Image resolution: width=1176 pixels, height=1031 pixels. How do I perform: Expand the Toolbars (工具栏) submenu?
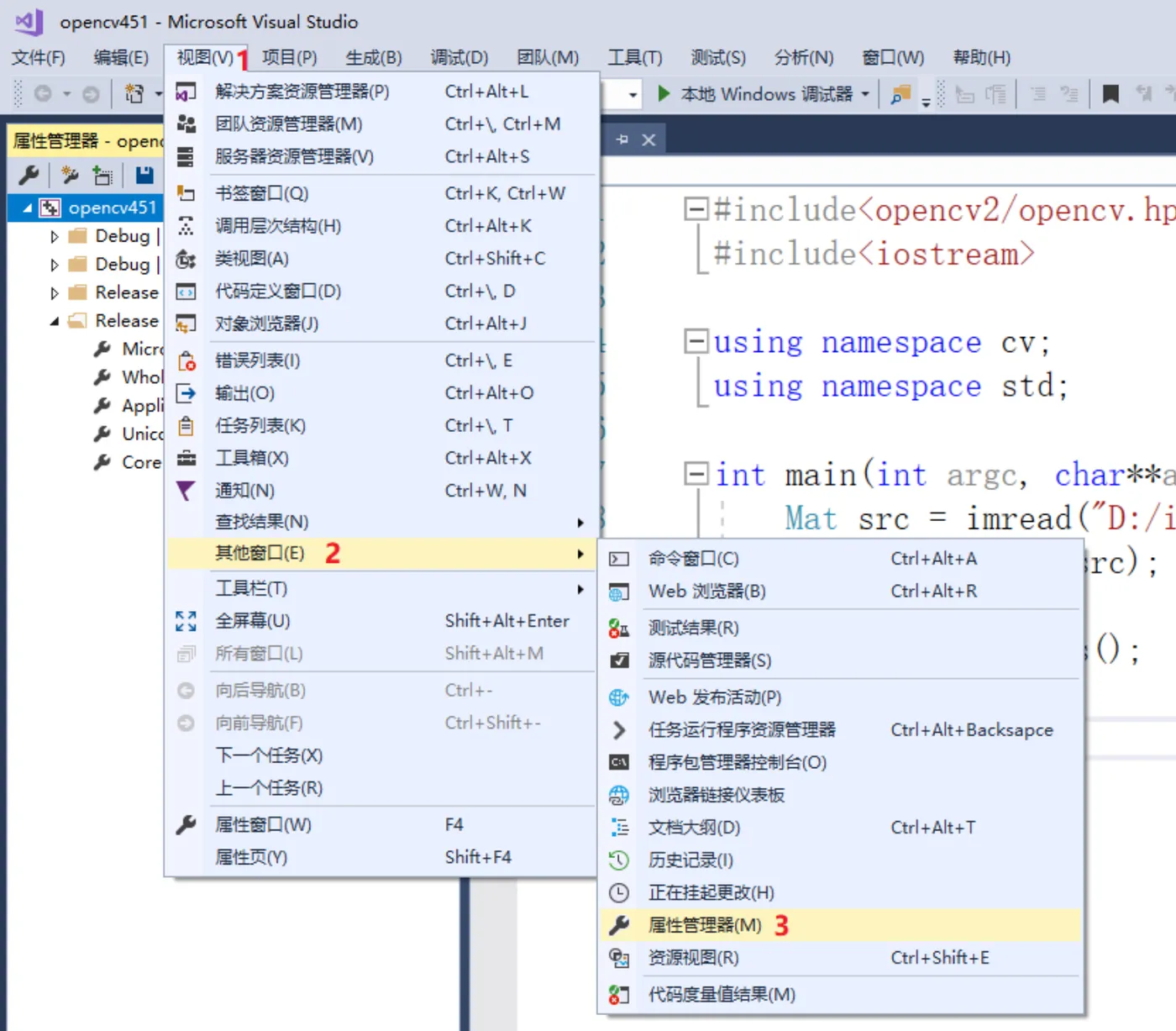(382, 589)
